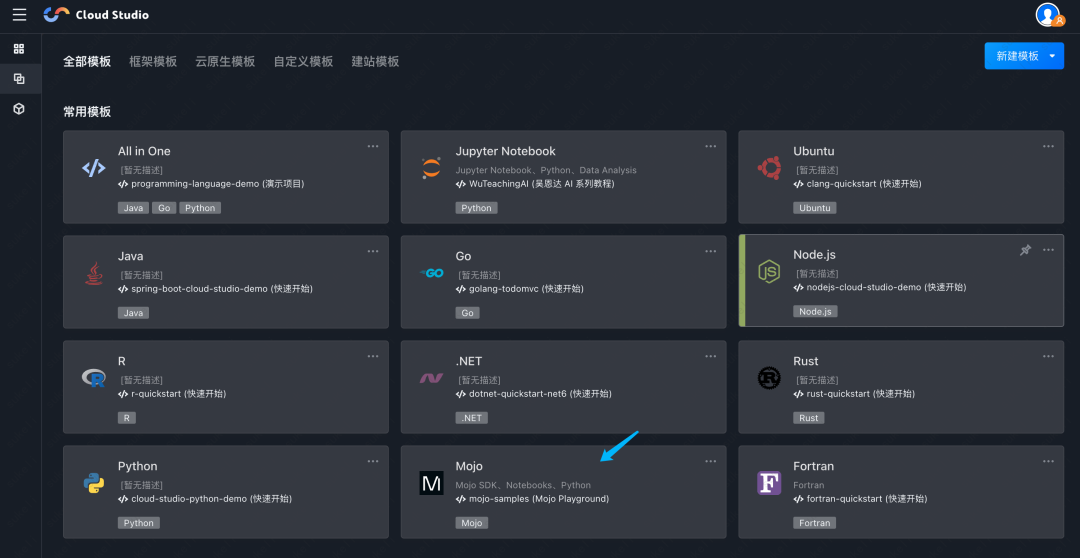The image size is (1080, 558).
Task: Click the Fortran template logo icon
Action: (x=769, y=483)
